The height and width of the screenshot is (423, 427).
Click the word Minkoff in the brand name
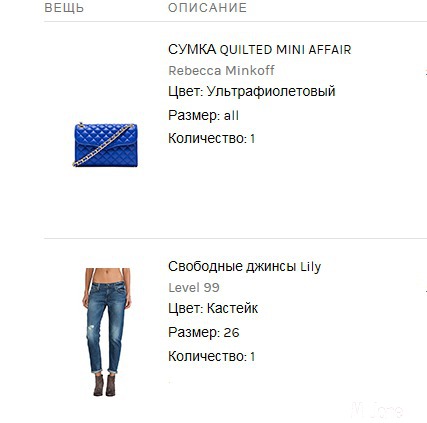click(250, 71)
